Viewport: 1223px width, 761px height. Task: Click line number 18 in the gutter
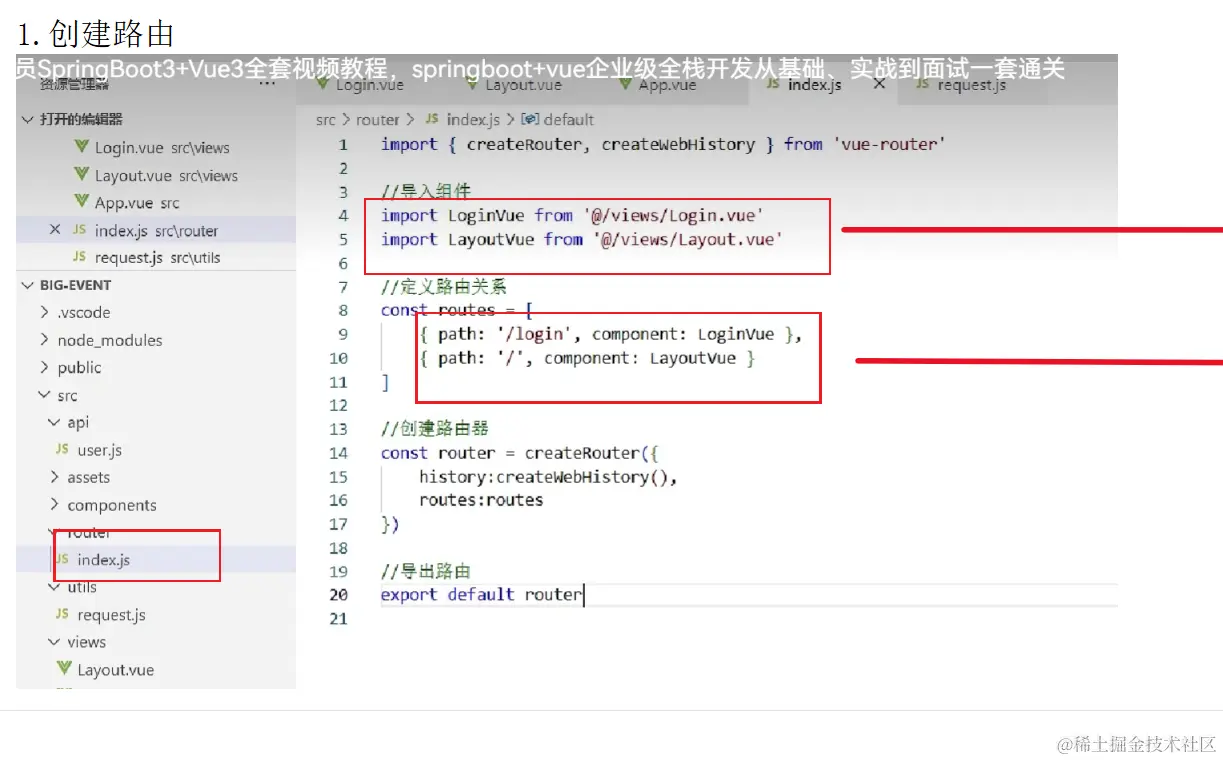click(338, 548)
